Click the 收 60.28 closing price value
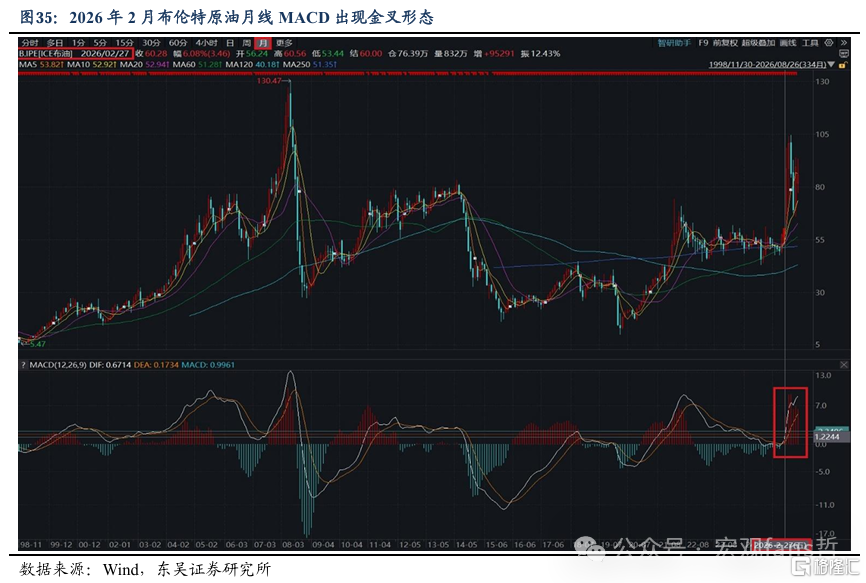This screenshot has width=866, height=583. click(151, 54)
